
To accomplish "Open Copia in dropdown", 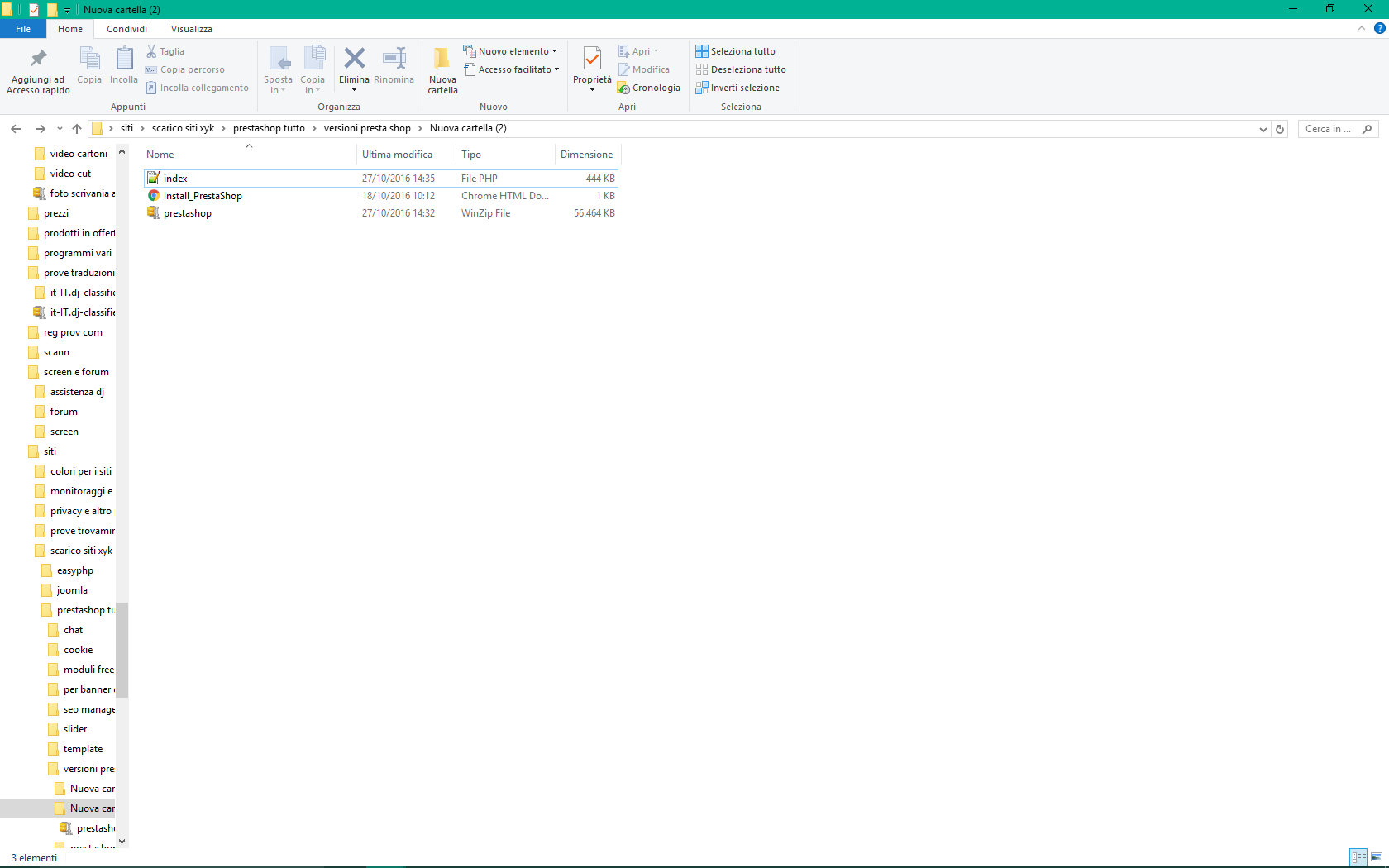I will (313, 71).
